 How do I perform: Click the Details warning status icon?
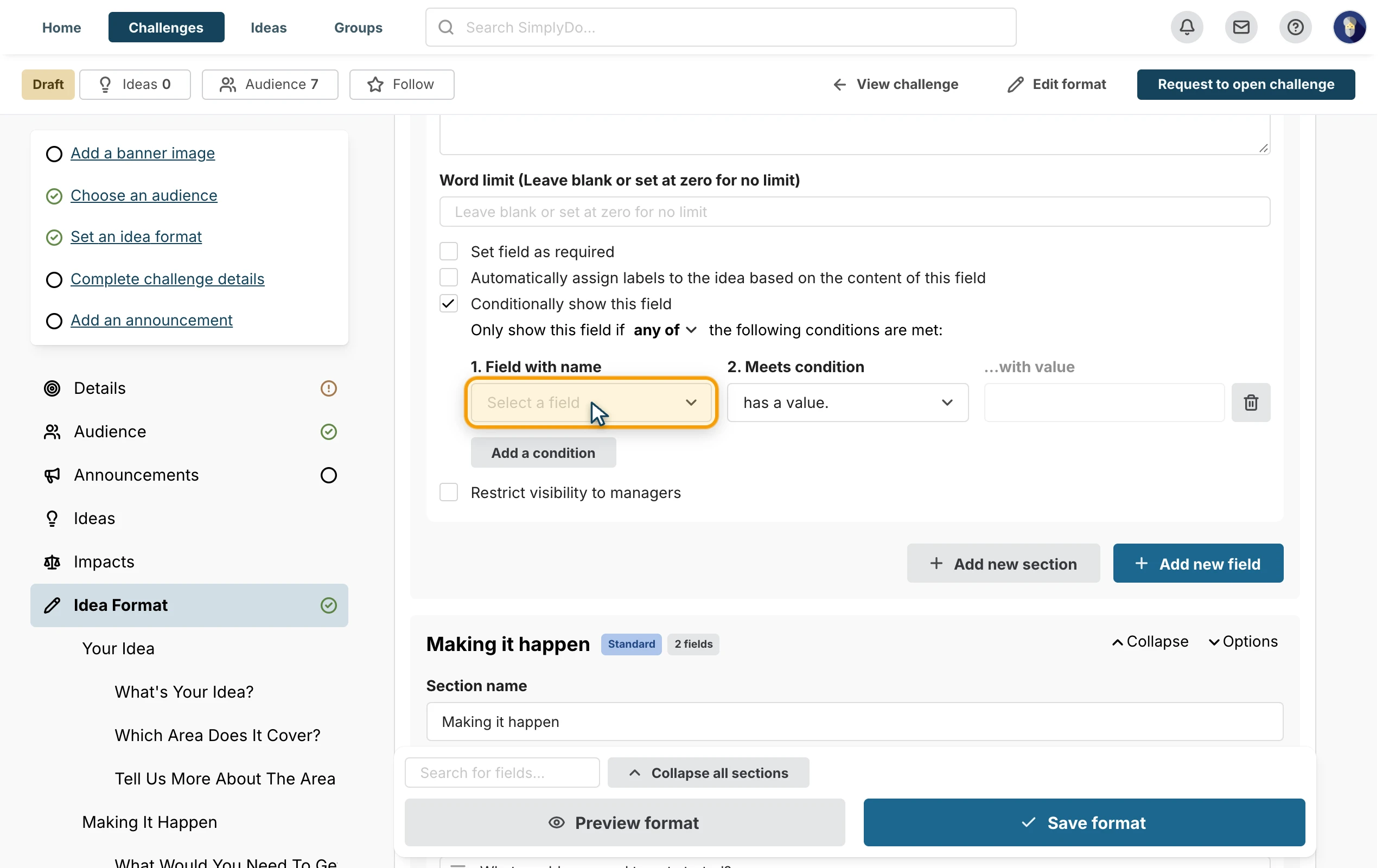328,388
